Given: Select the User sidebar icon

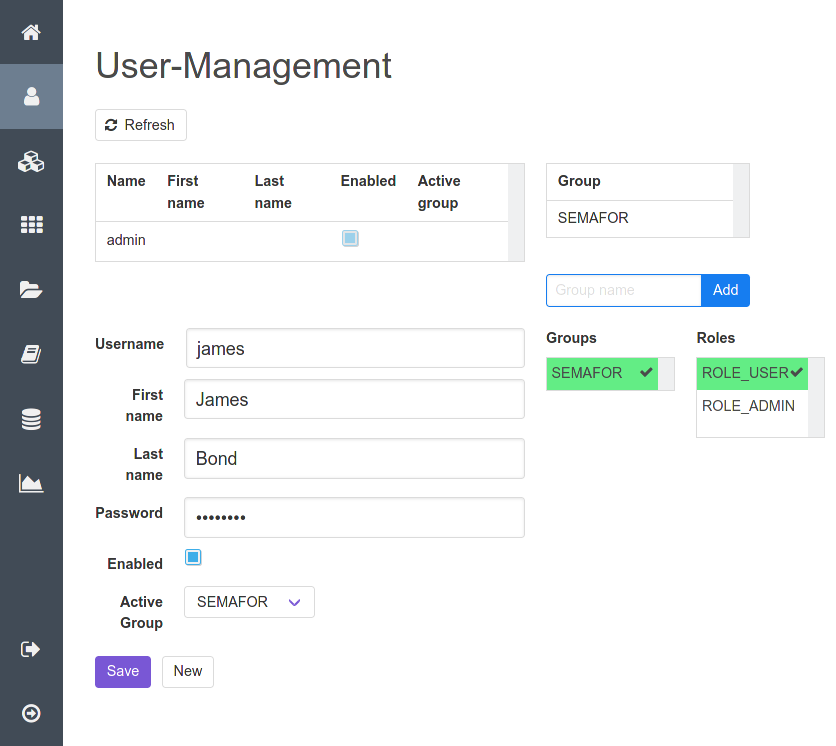Looking at the screenshot, I should (x=31, y=97).
